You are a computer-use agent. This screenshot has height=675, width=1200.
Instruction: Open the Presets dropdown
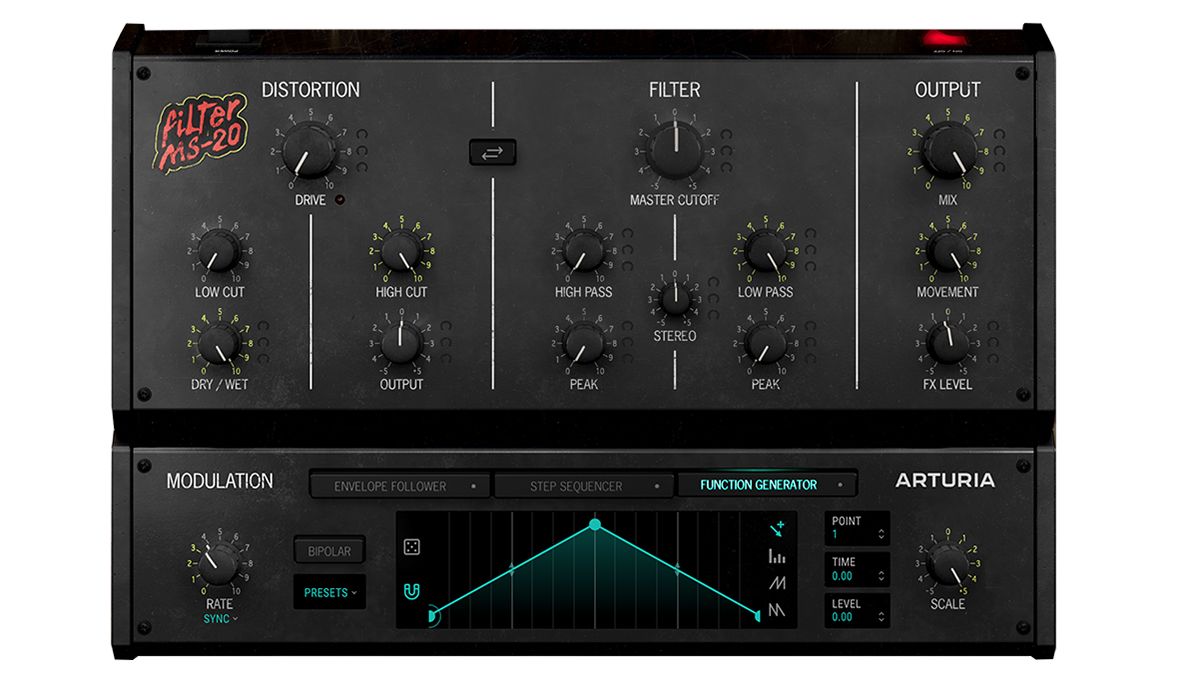(x=330, y=591)
